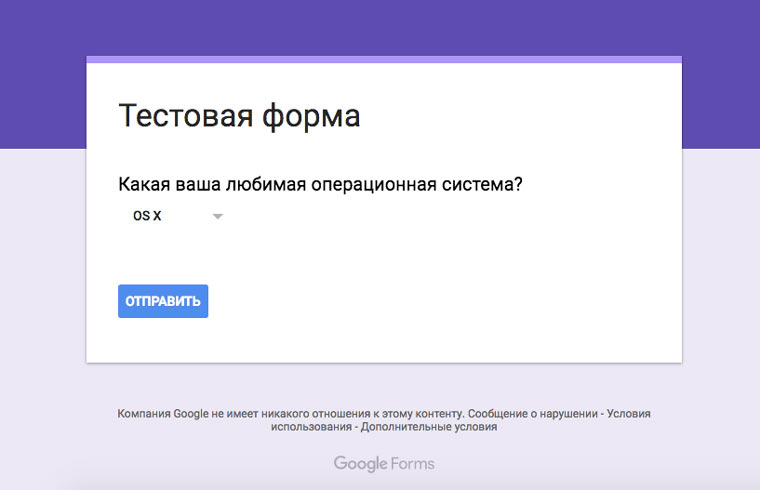Click the light purple accent bar atop the form card

(384, 60)
